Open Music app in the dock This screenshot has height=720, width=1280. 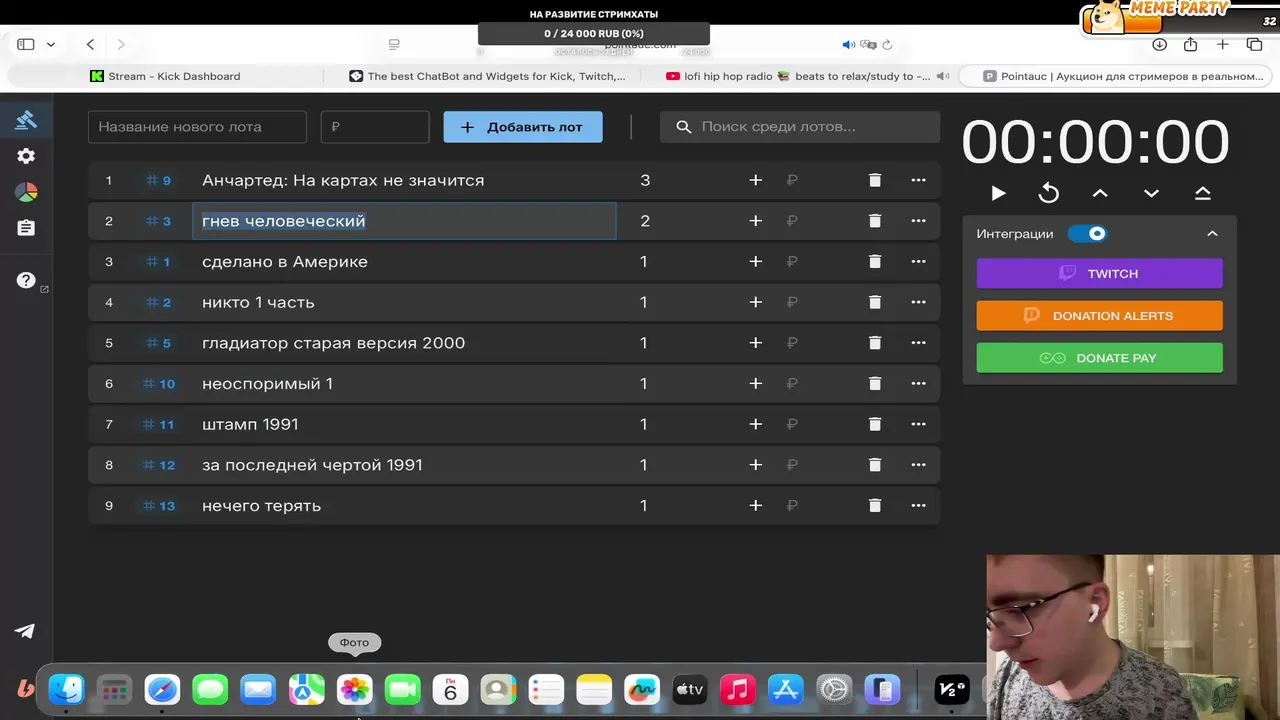coord(738,690)
